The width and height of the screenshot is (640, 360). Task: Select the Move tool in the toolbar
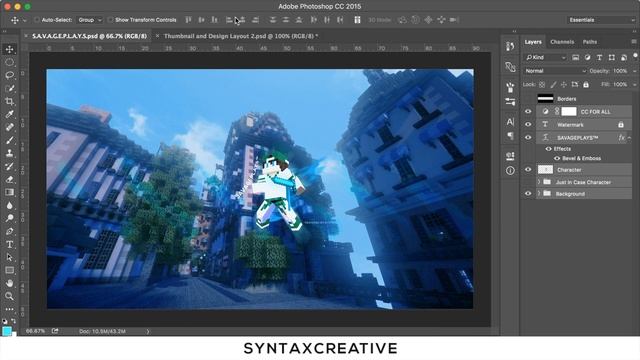(x=9, y=49)
